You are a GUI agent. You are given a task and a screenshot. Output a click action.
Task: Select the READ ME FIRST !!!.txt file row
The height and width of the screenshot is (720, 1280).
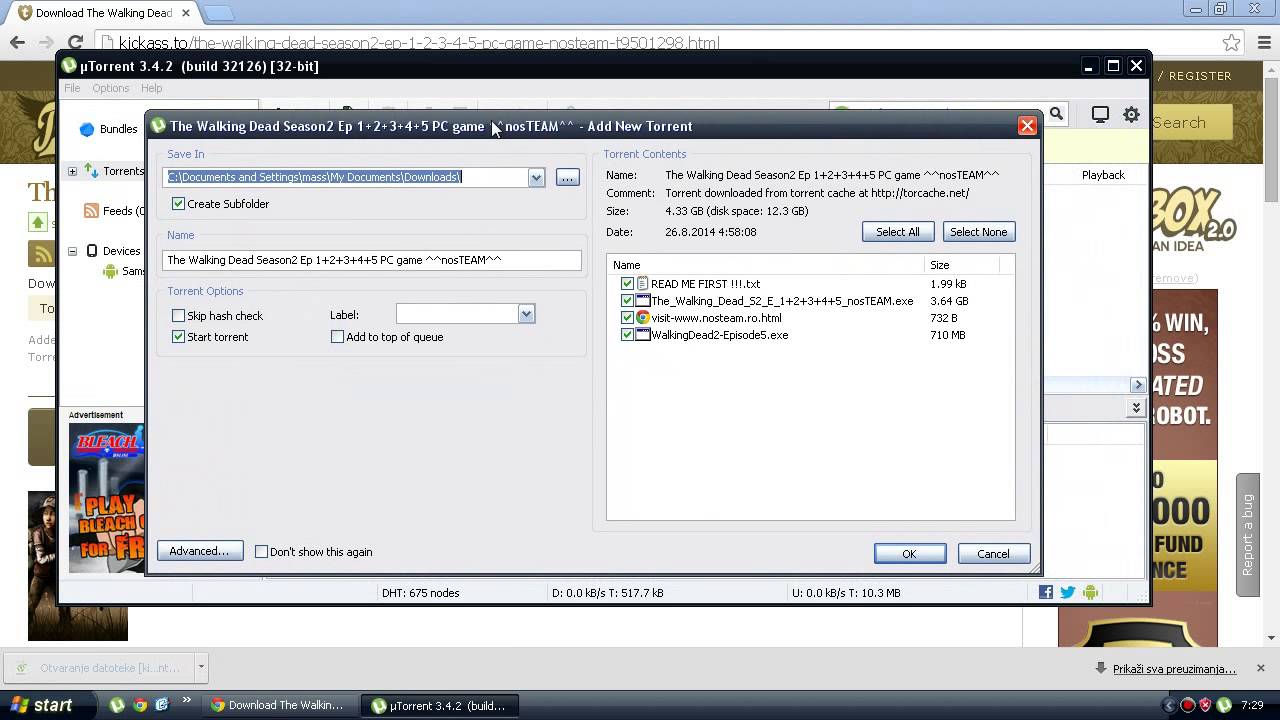click(810, 284)
